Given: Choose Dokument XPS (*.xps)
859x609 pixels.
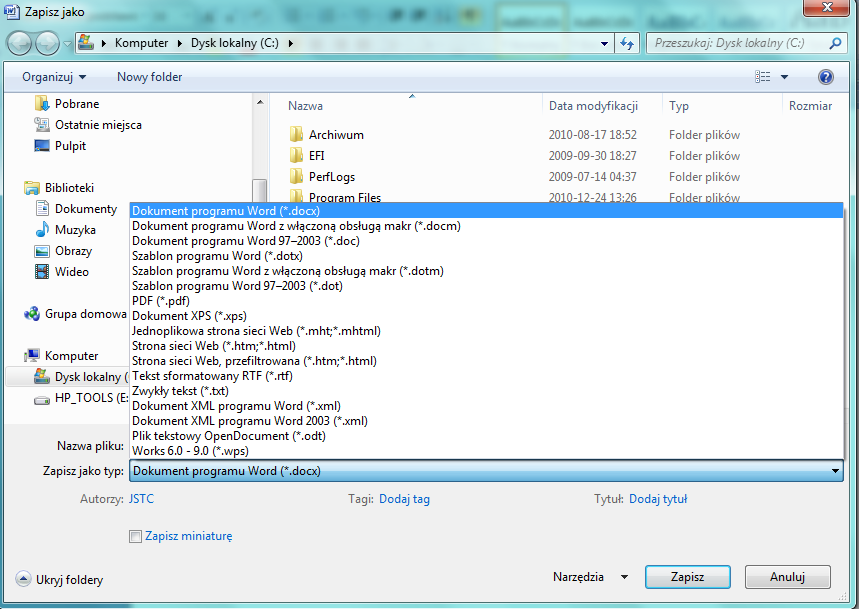Looking at the screenshot, I should pyautogui.click(x=486, y=316).
